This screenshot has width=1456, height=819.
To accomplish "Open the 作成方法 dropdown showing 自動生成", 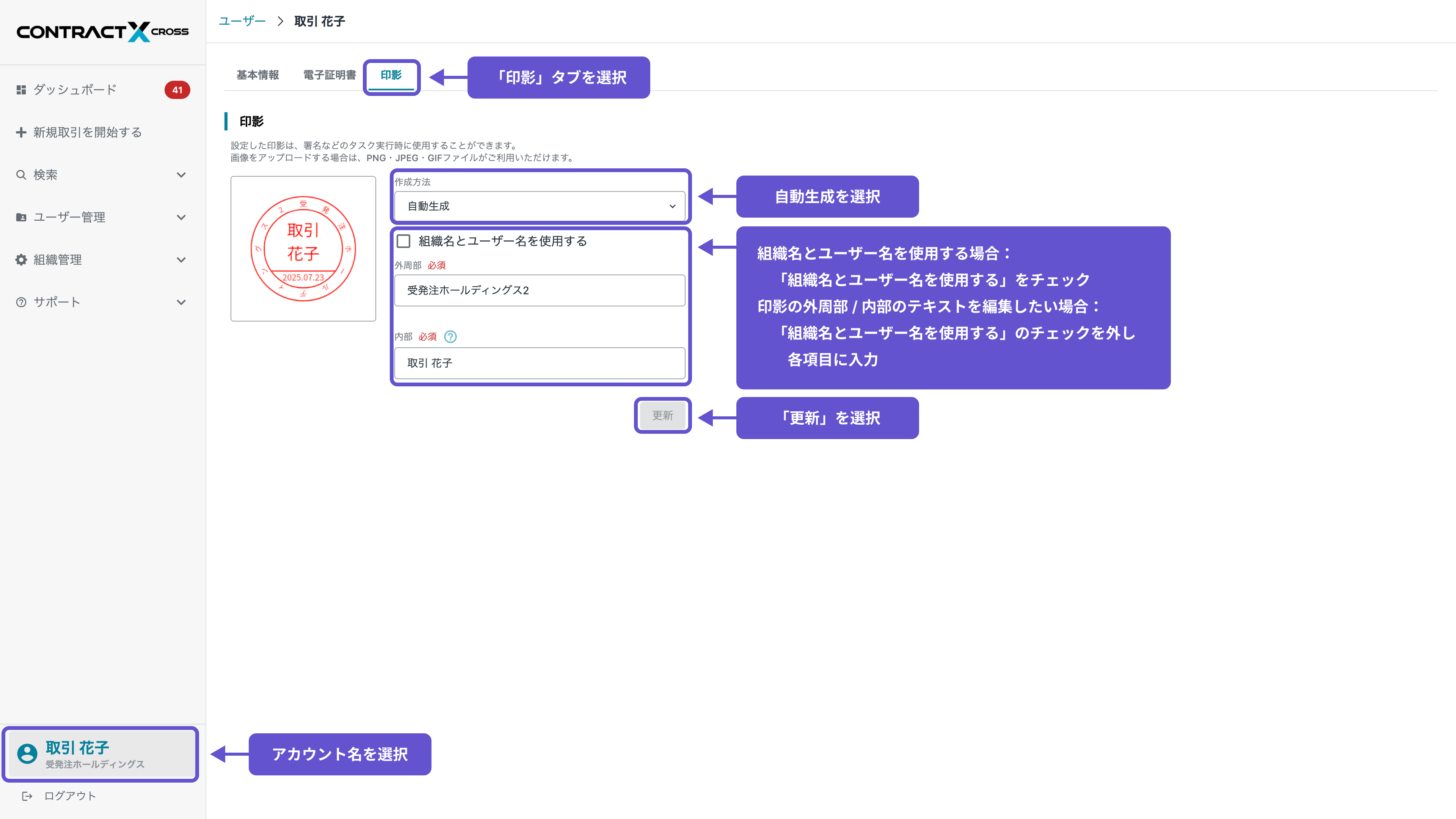I will [x=539, y=206].
